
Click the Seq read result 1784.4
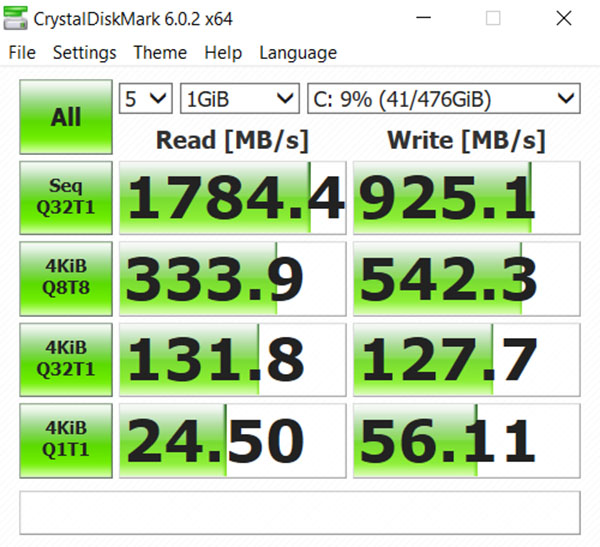click(233, 198)
